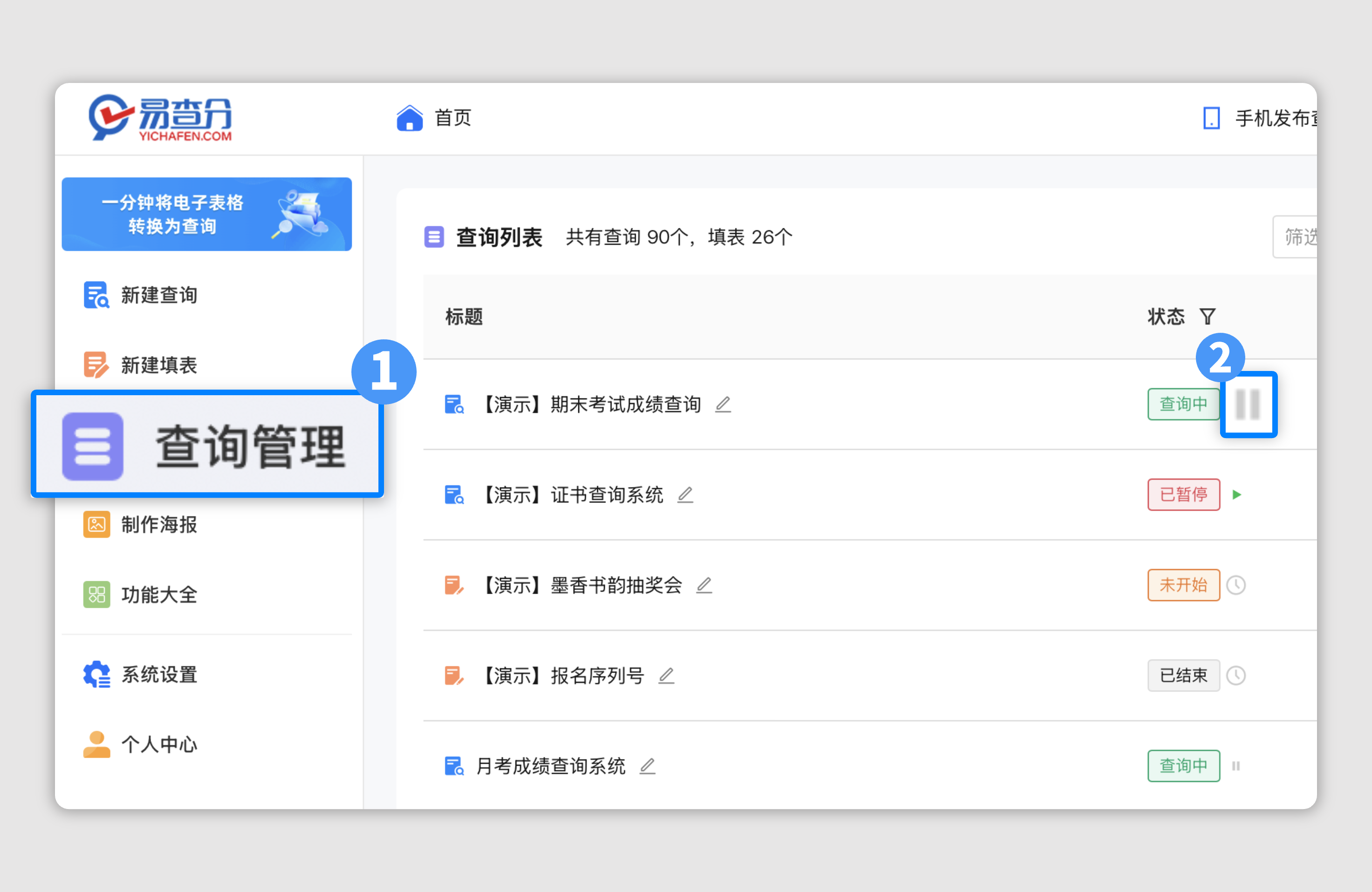Click the purple 查询管理 icon
Image resolution: width=1372 pixels, height=892 pixels.
pos(93,446)
